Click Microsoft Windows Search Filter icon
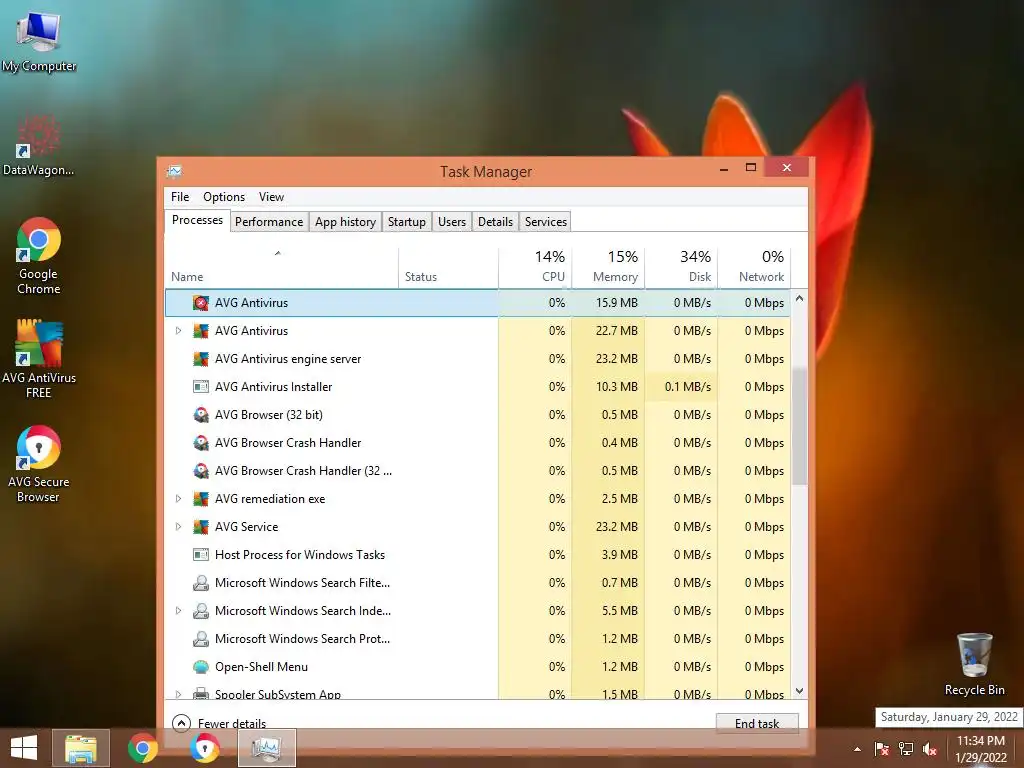 pyautogui.click(x=201, y=583)
